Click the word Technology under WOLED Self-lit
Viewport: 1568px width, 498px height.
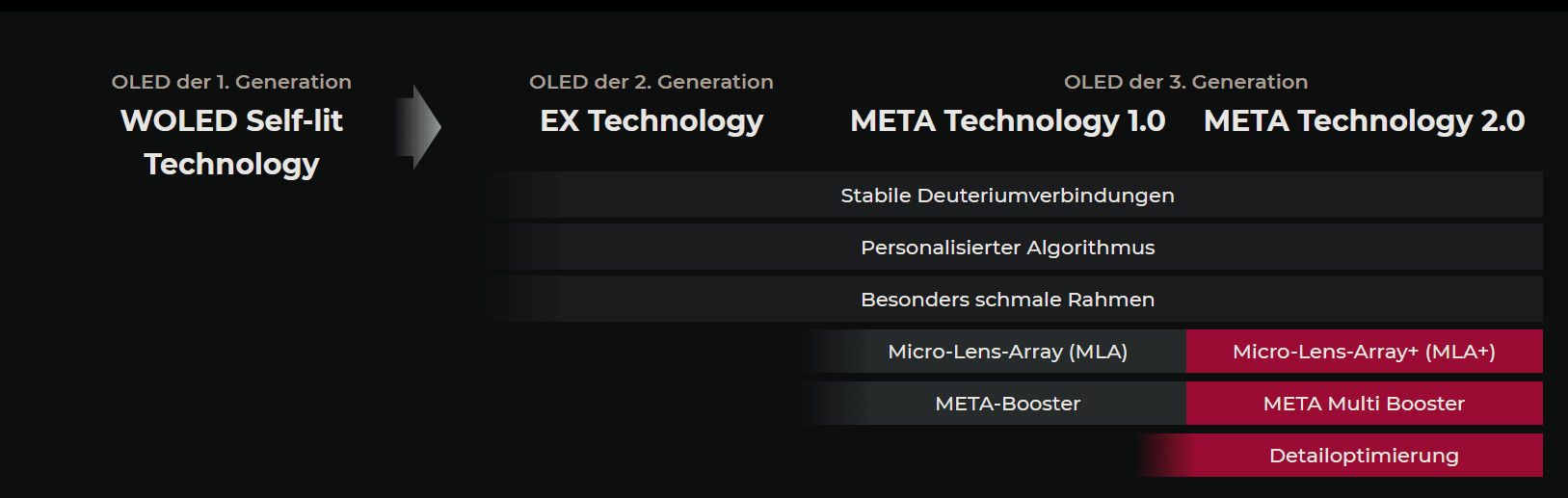pyautogui.click(x=231, y=164)
